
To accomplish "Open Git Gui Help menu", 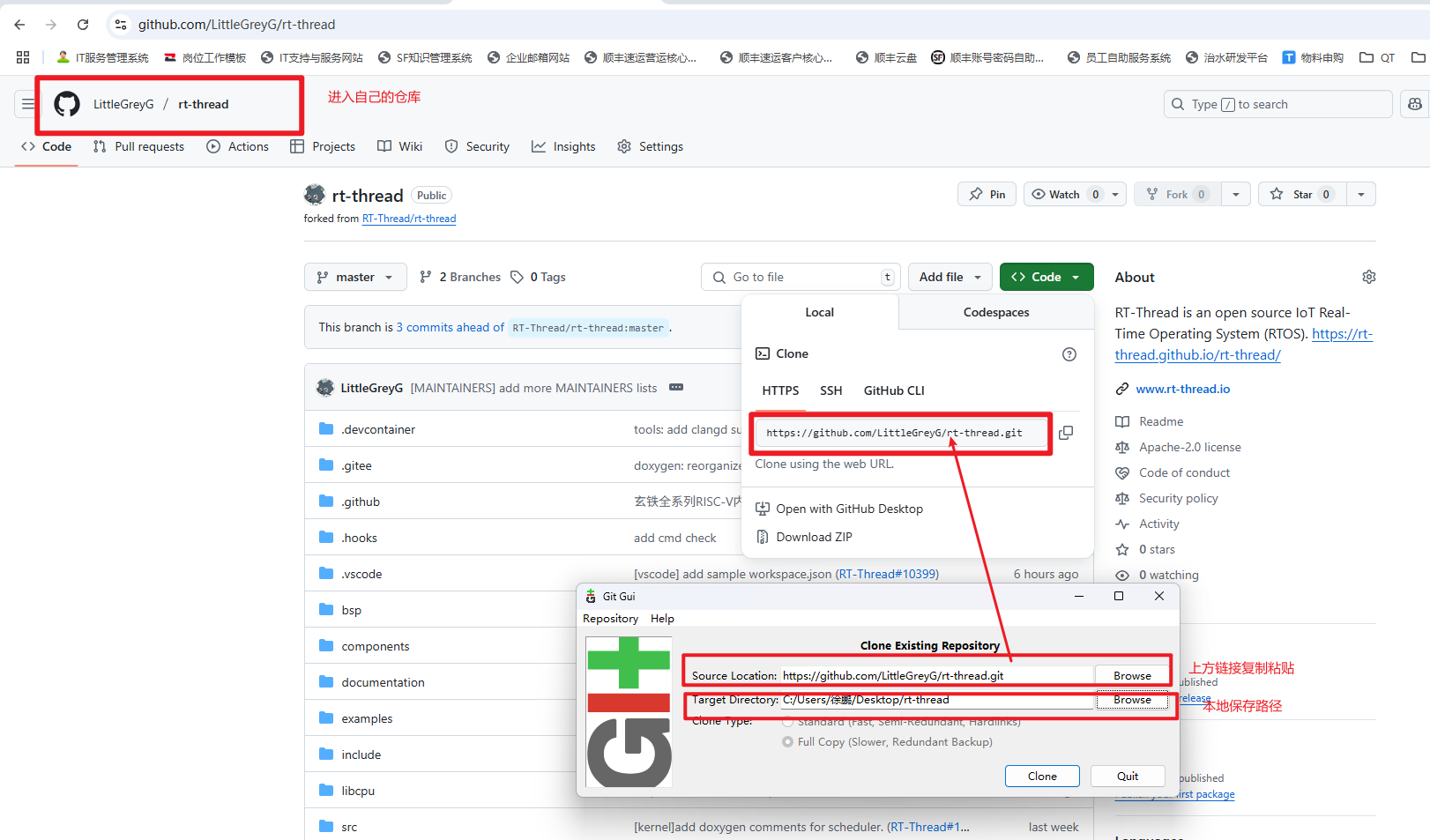I will pyautogui.click(x=662, y=619).
